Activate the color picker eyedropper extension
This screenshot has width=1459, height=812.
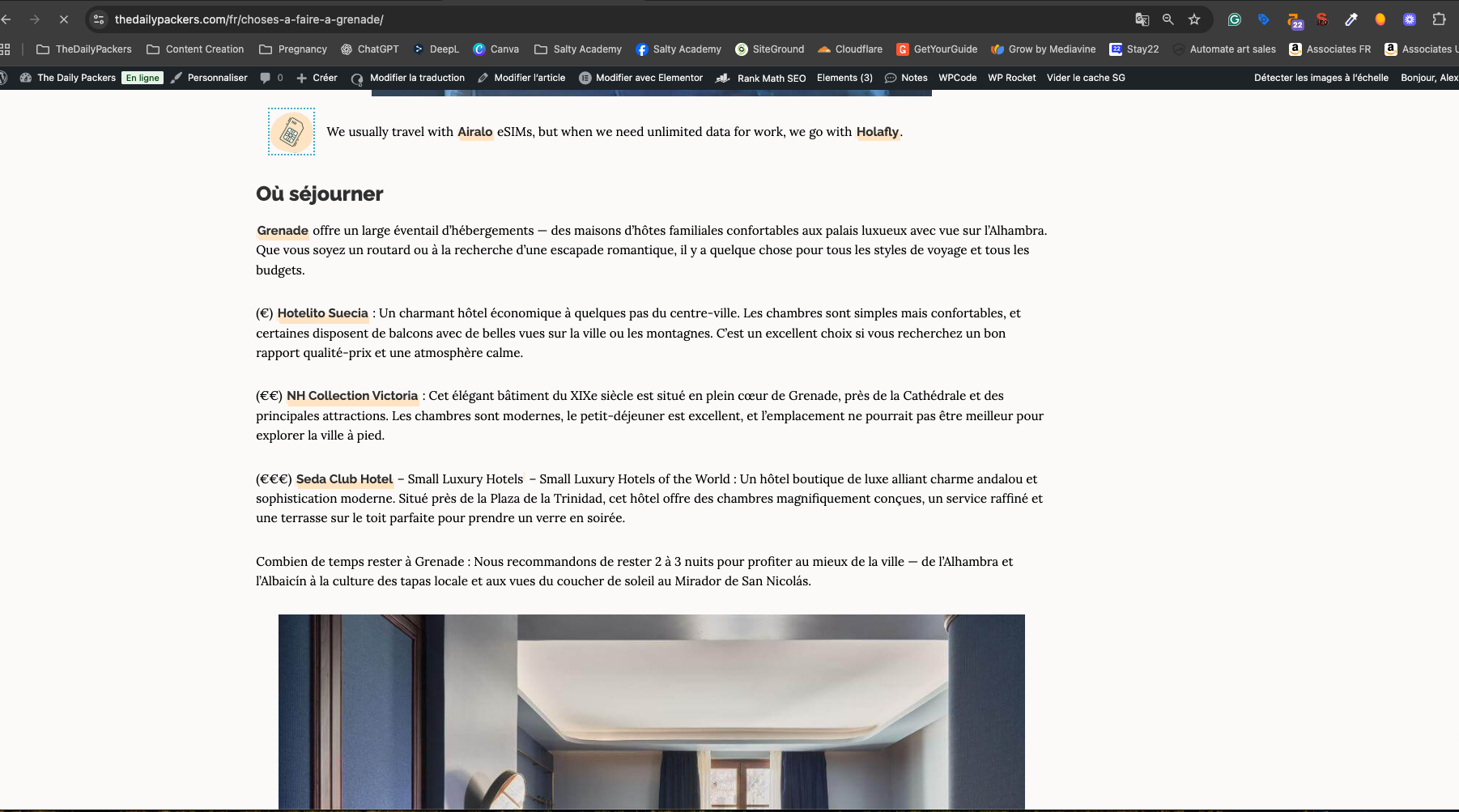point(1351,19)
